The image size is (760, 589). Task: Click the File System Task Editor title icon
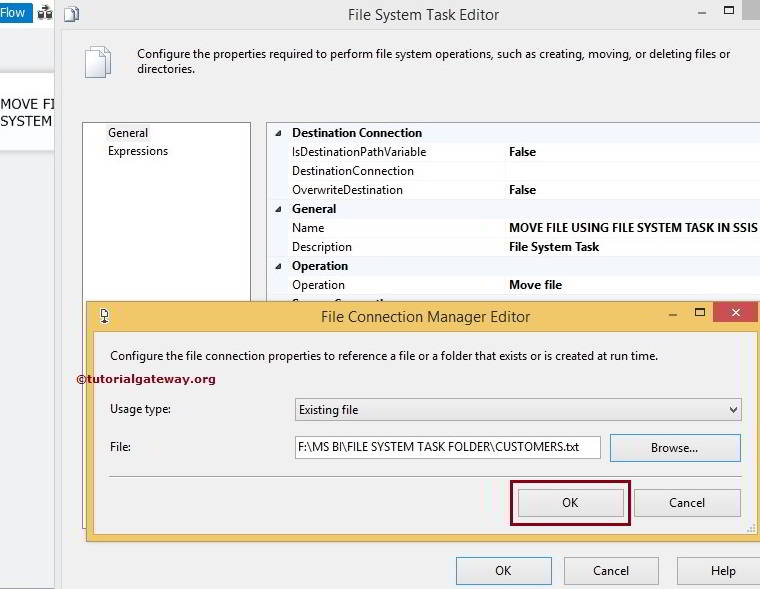point(72,15)
